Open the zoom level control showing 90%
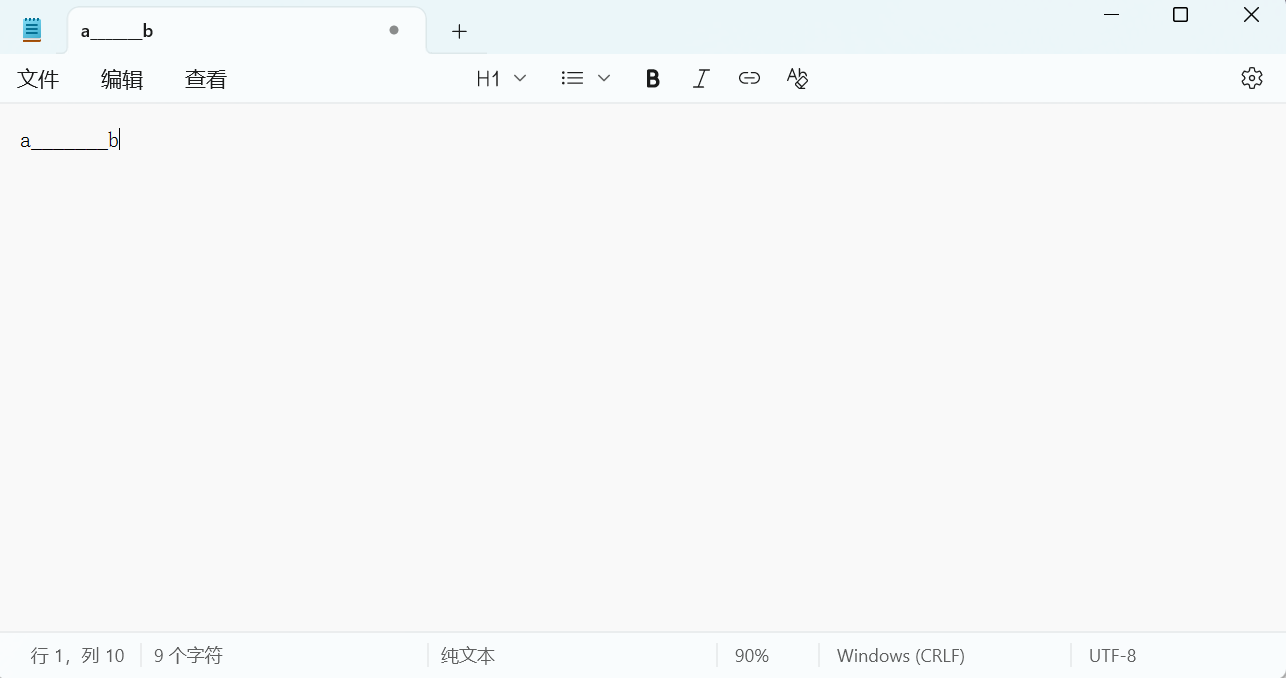 pos(752,655)
